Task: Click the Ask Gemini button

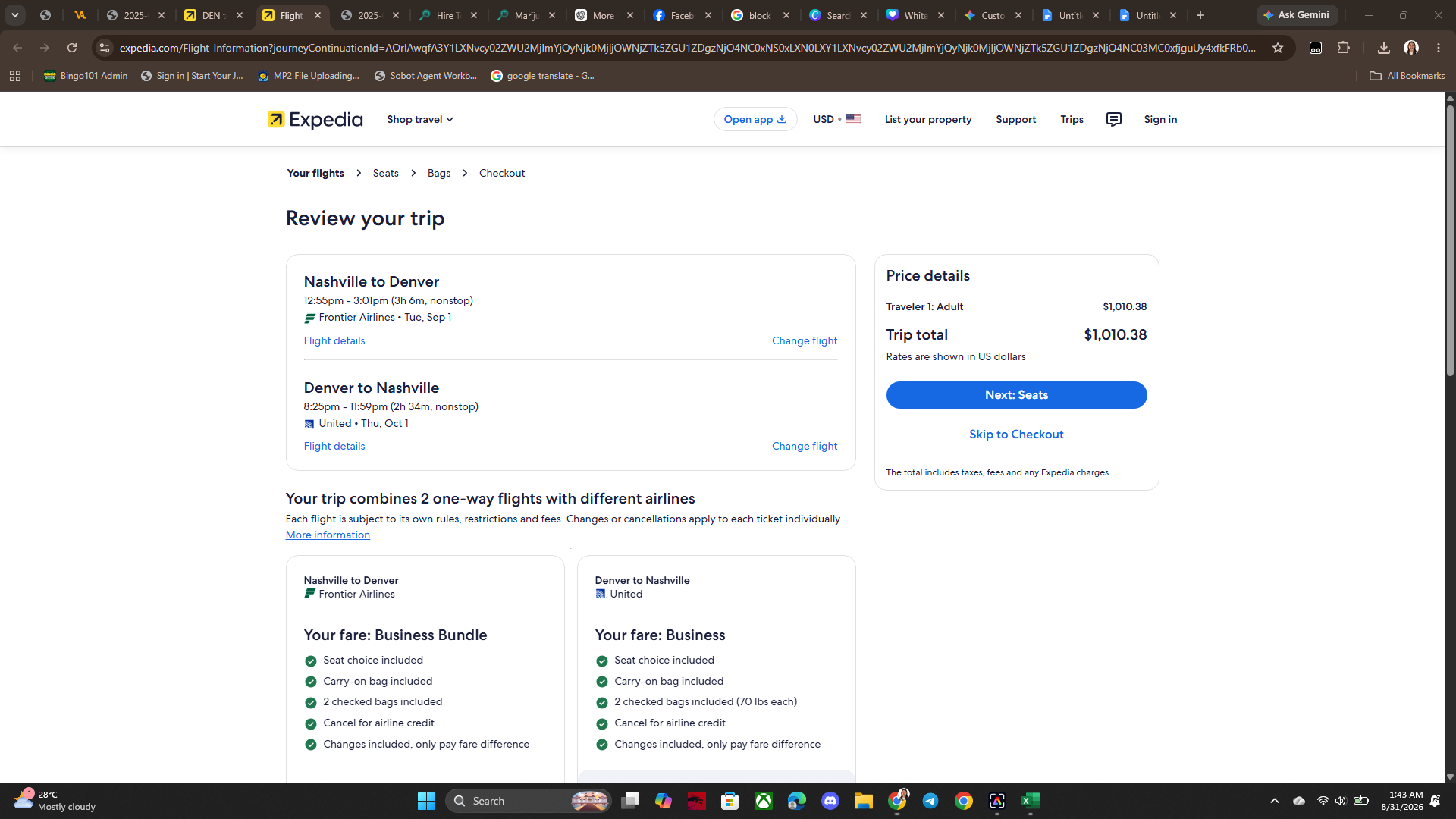Action: [1297, 15]
